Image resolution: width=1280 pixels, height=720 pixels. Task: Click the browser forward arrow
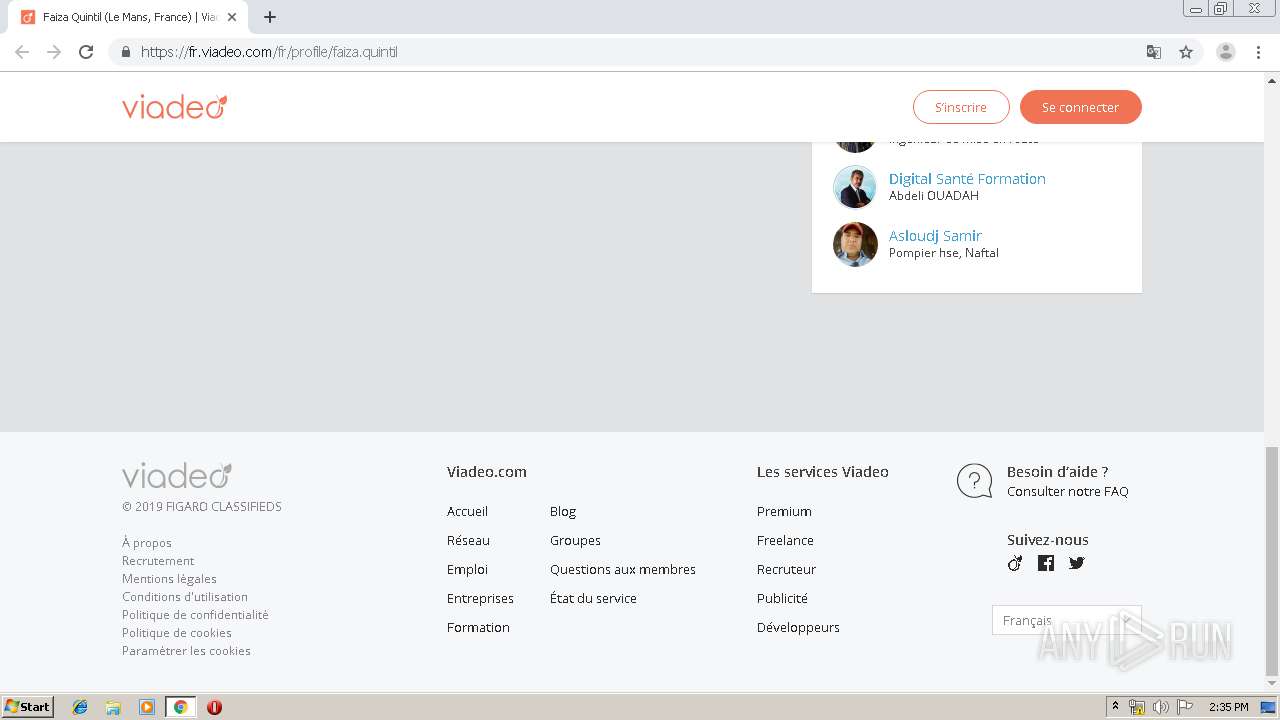coord(54,52)
